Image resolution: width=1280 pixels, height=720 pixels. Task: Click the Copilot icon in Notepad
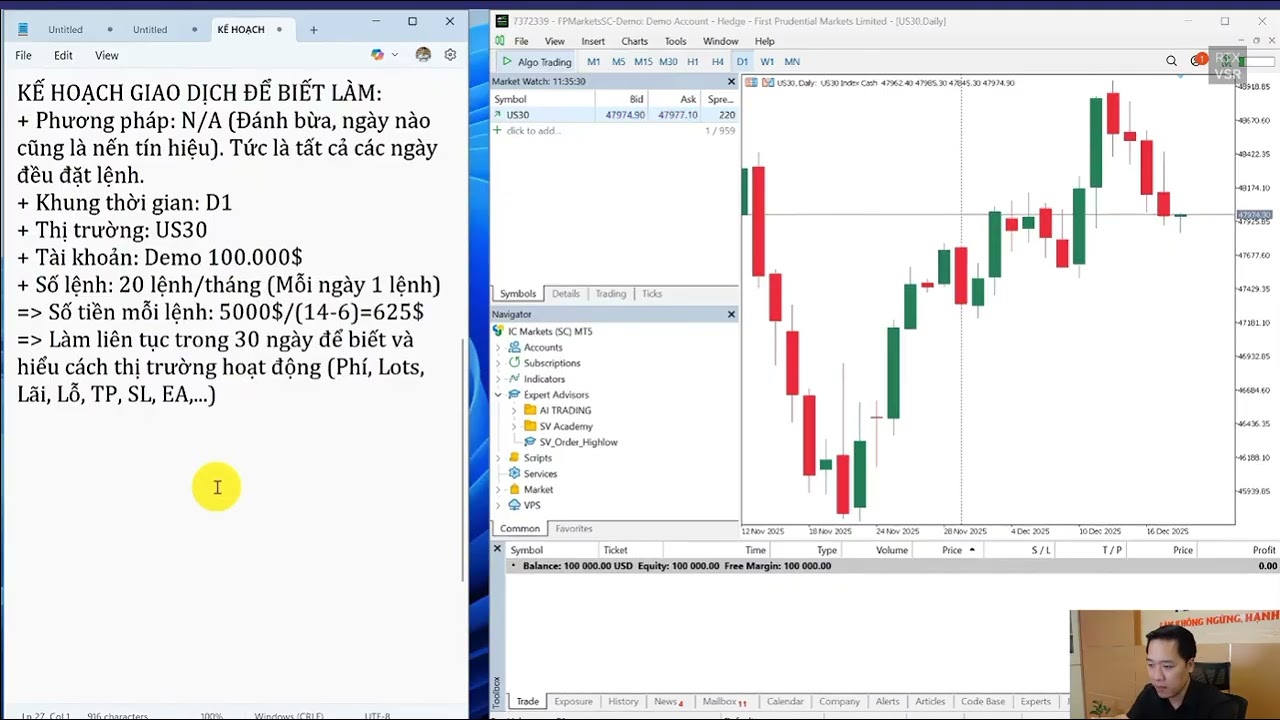[377, 55]
